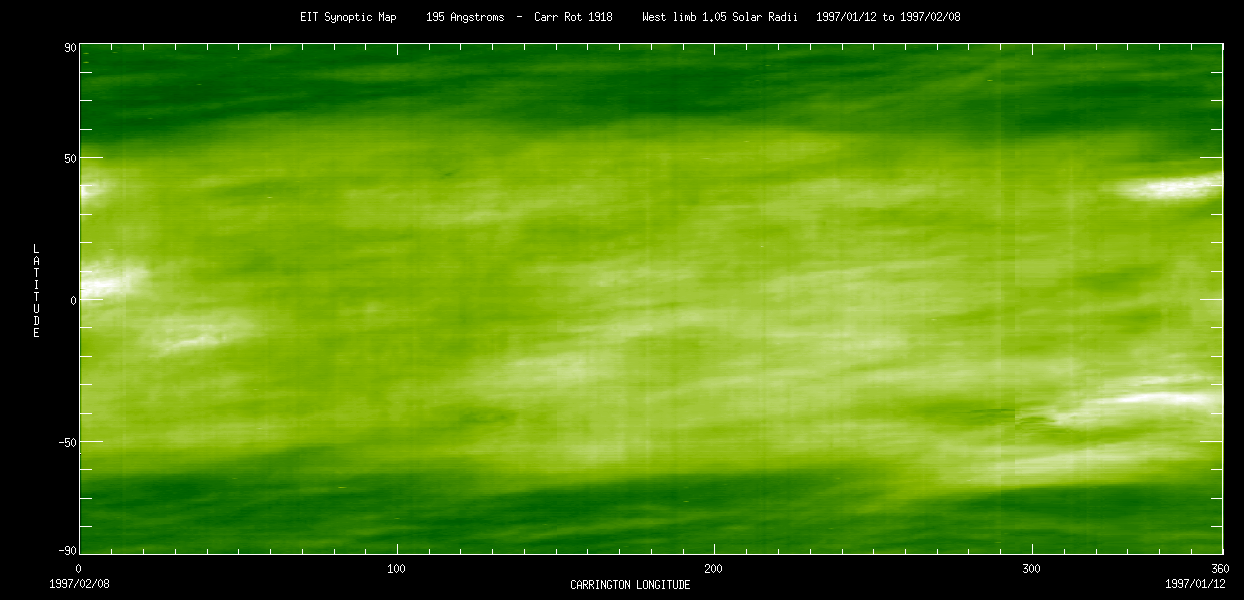Click "West limb 1.05 Solar Radii" header text

(x=720, y=17)
